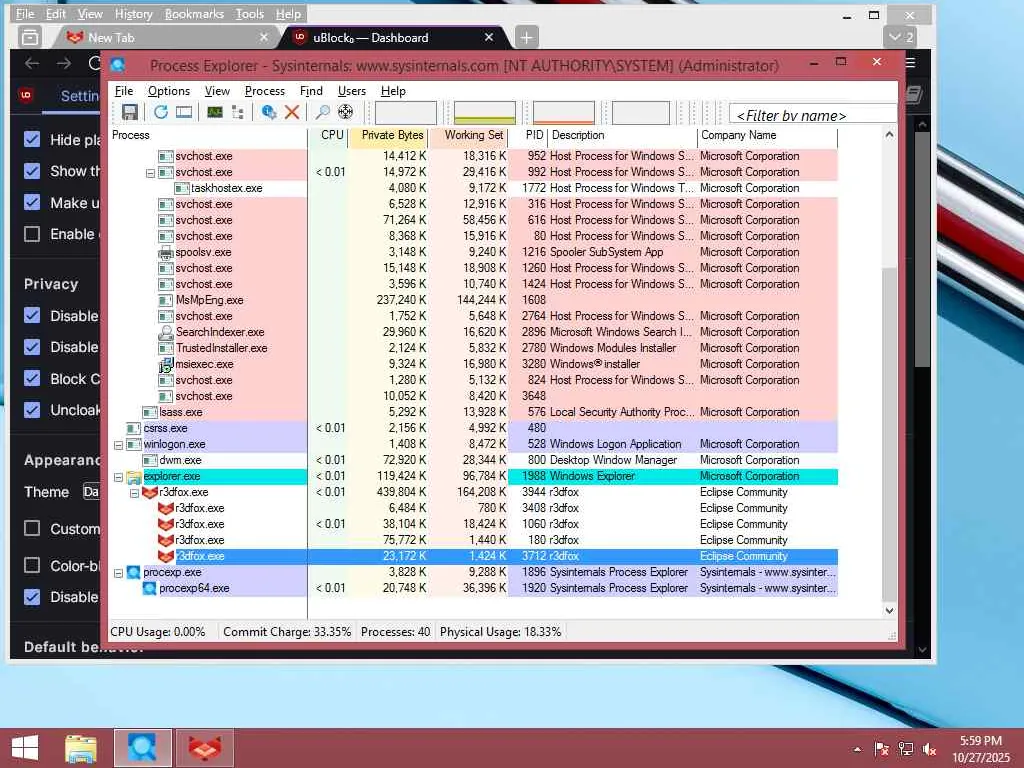Collapse the svchost.exe PID 992 tree node
Screen dimensions: 1024x768
pyautogui.click(x=150, y=173)
